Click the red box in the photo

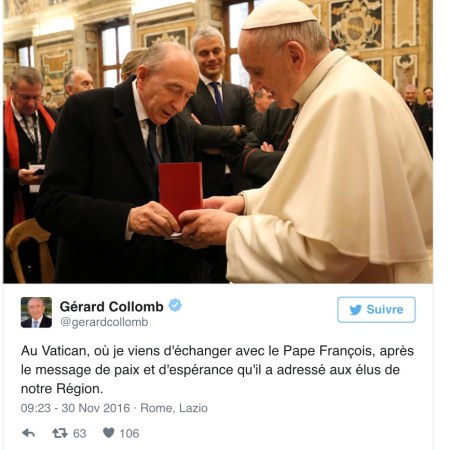[x=181, y=189]
